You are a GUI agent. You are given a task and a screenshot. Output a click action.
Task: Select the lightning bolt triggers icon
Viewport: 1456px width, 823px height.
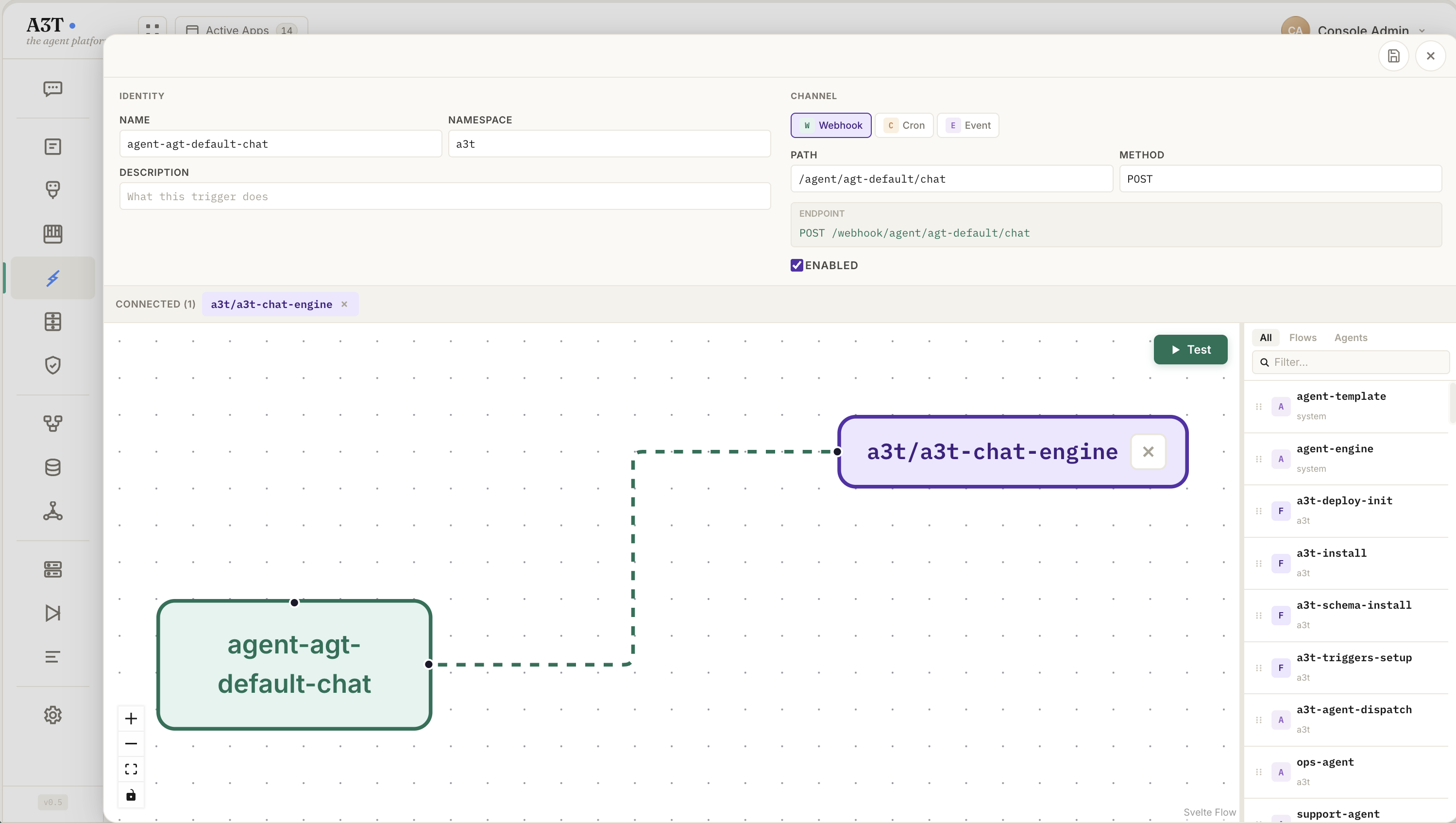coord(52,278)
